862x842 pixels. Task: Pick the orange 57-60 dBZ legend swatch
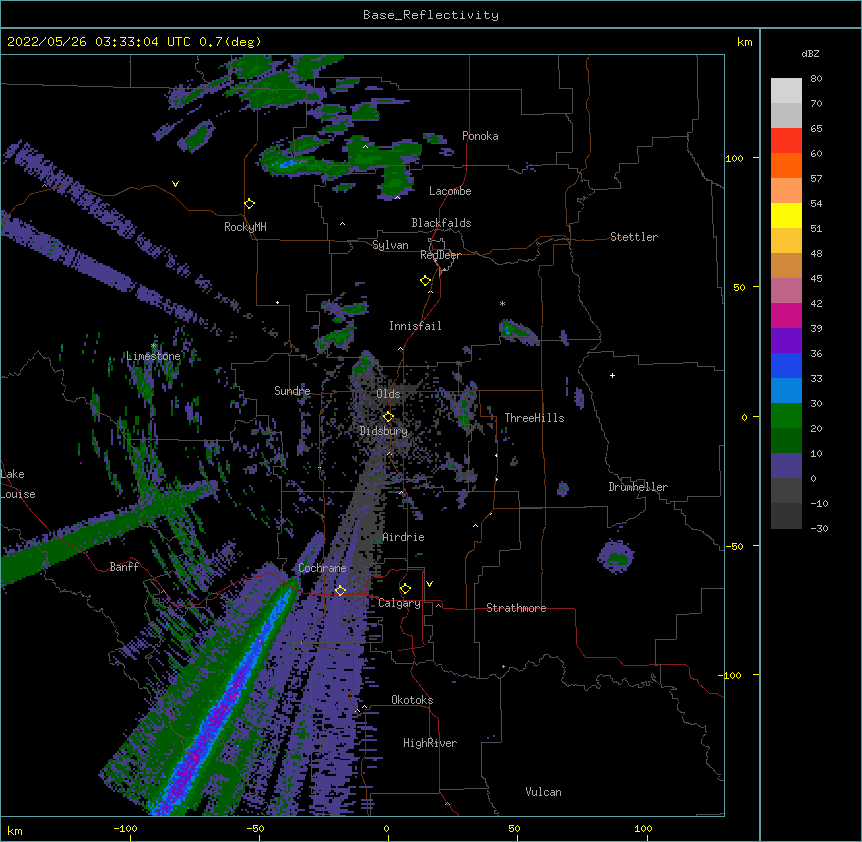(x=786, y=165)
